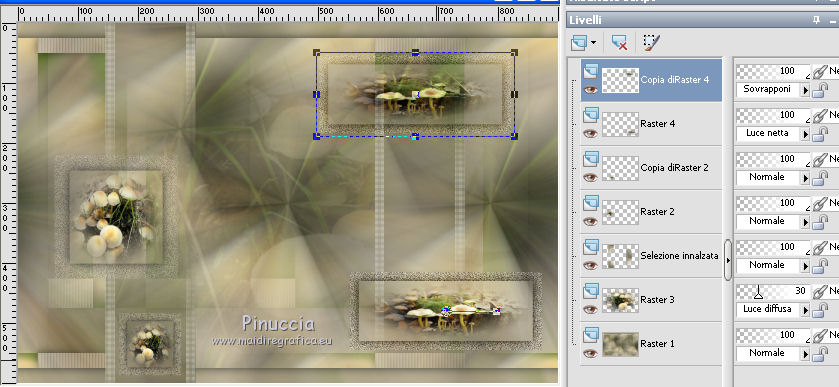This screenshot has height=387, width=839.
Task: Click the Raster 1 layer thumbnail
Action: [x=621, y=344]
